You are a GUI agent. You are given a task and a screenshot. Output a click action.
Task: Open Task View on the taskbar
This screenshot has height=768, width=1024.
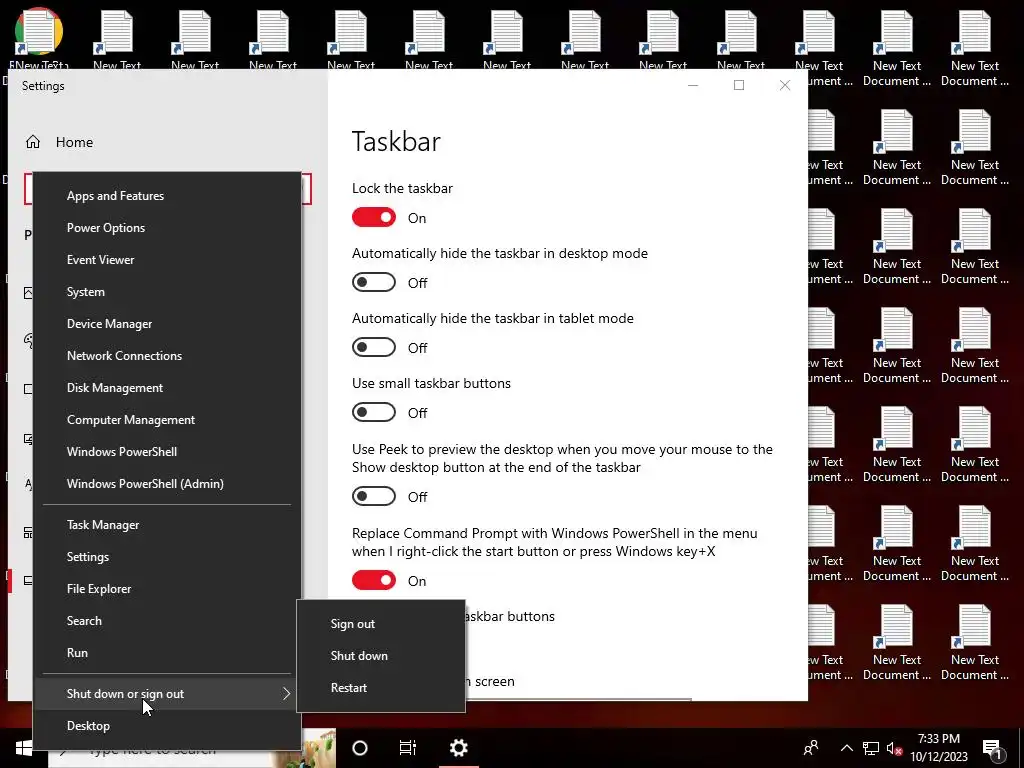point(408,748)
